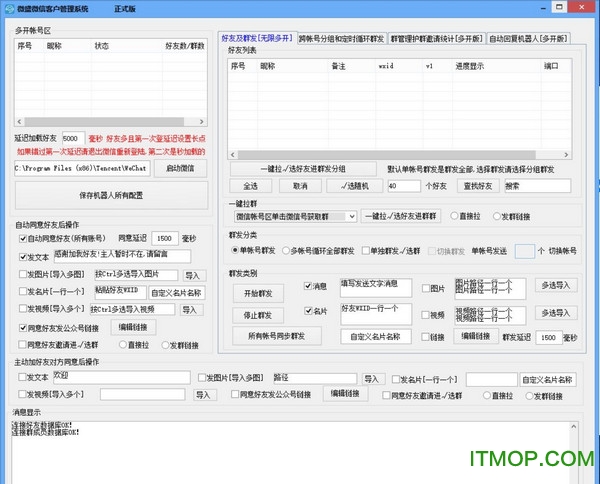
Task: Click horizontal scrollbar of 好友列表 table
Action: [386, 155]
